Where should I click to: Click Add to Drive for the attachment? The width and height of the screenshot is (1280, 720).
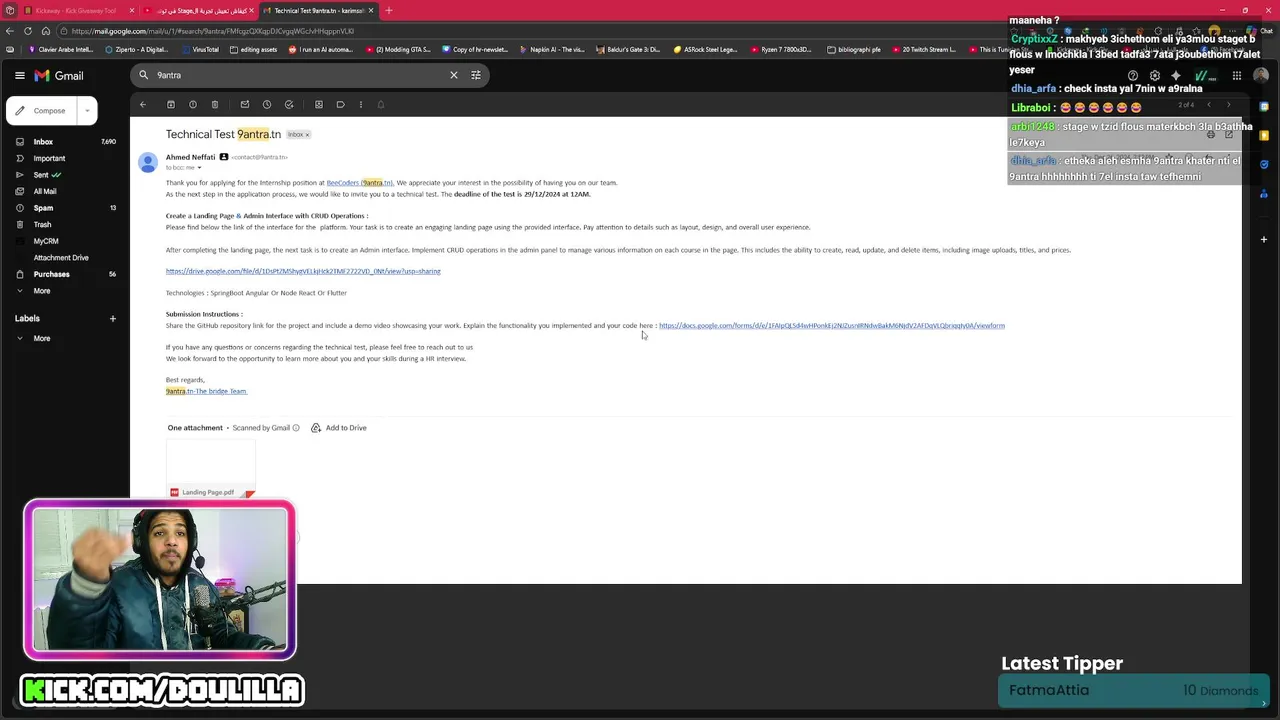(338, 428)
